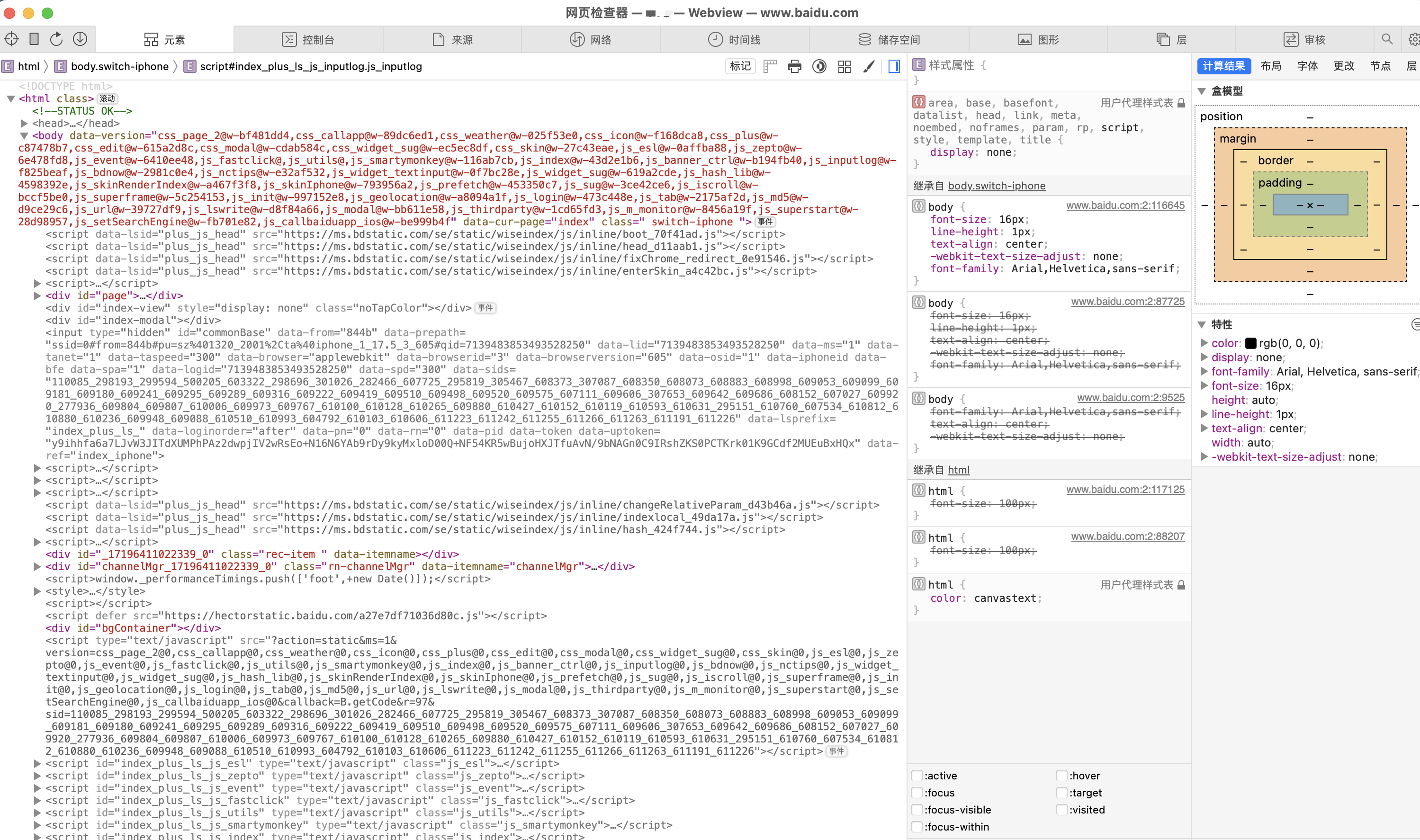Open source link www.baidu.com:2:9525
This screenshot has width=1420, height=840.
pos(1130,398)
